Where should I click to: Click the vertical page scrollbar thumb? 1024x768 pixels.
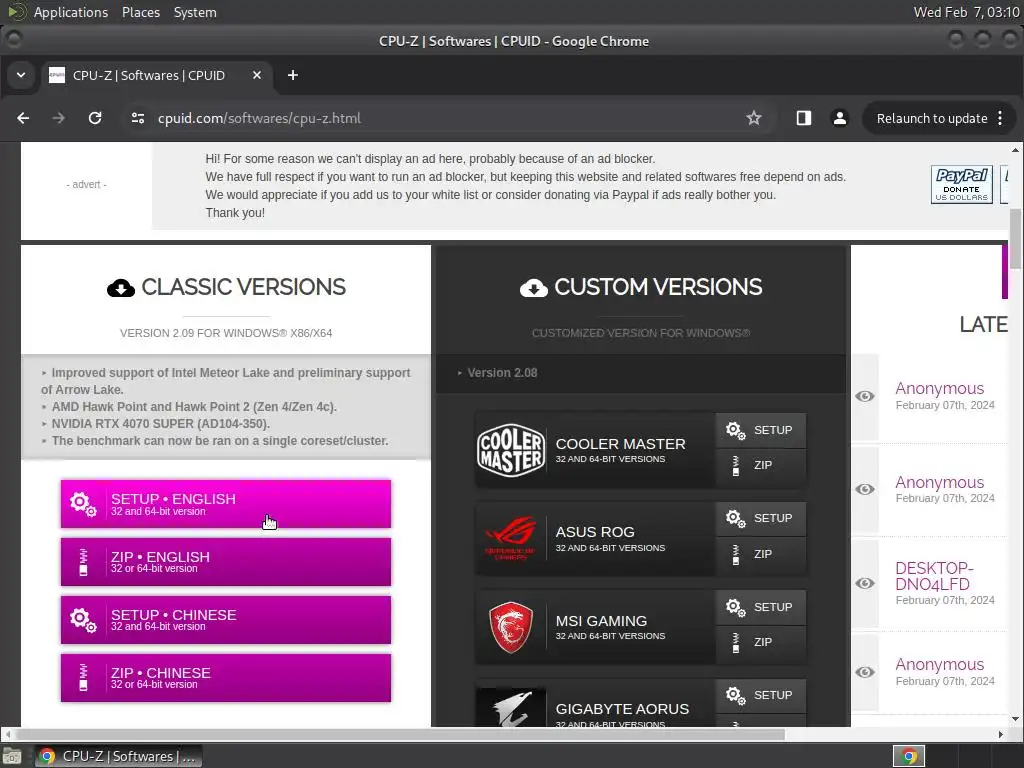1015,238
